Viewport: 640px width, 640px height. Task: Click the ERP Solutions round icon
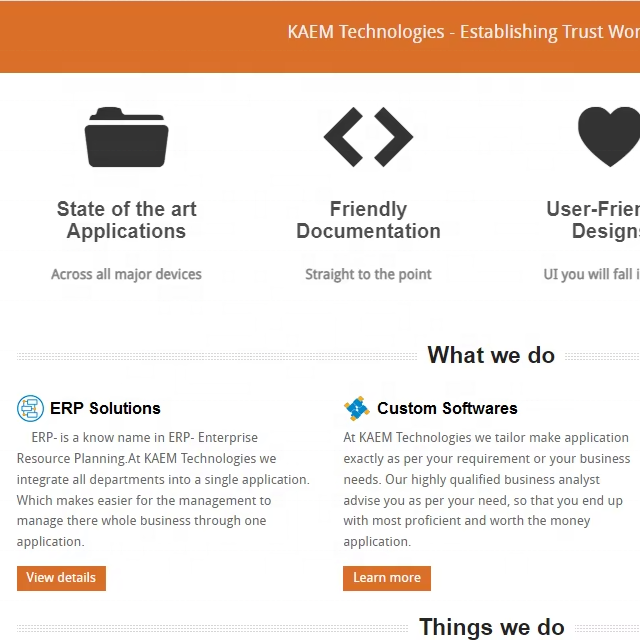point(30,408)
